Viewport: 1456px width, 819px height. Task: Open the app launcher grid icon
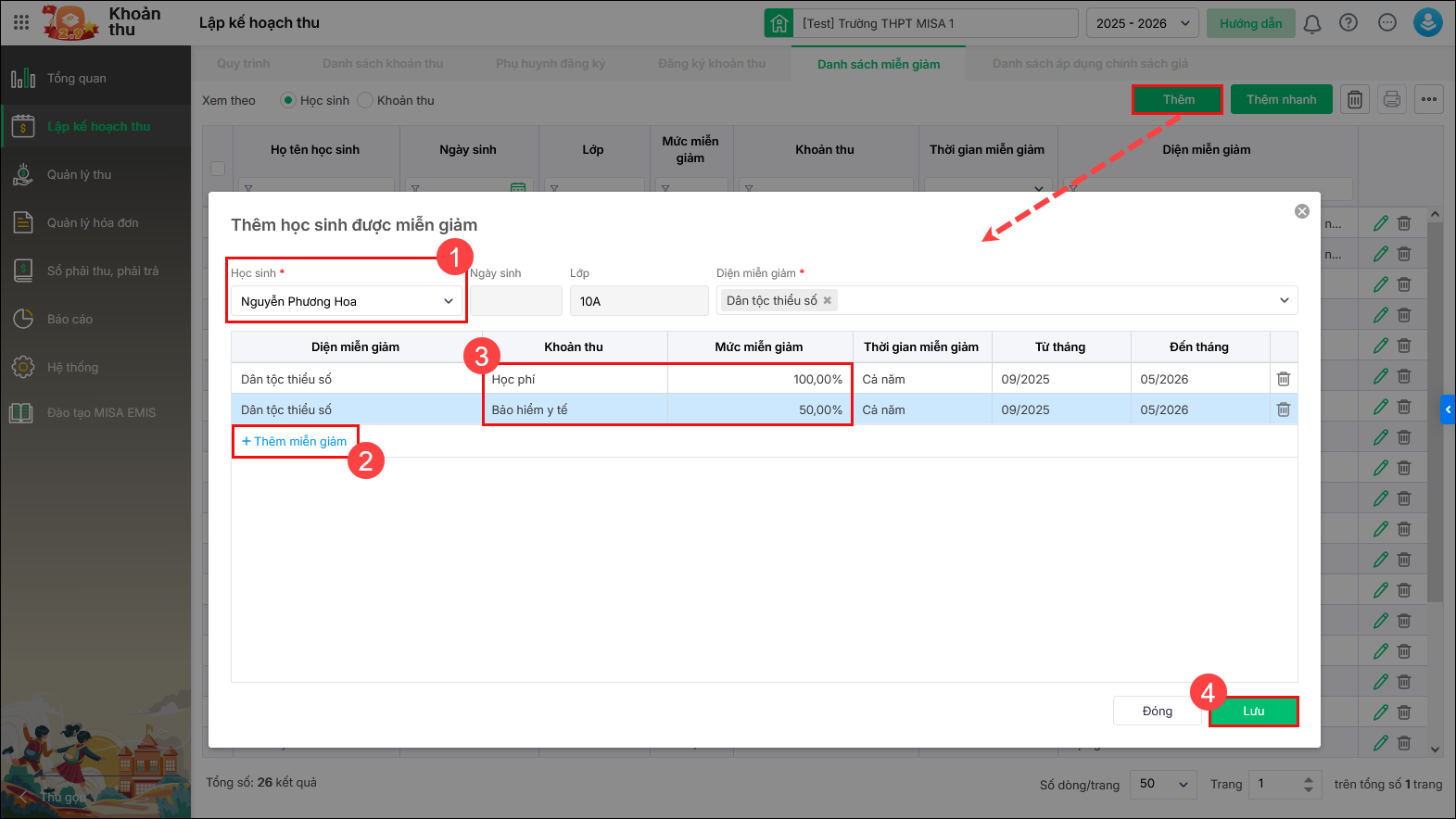21,23
